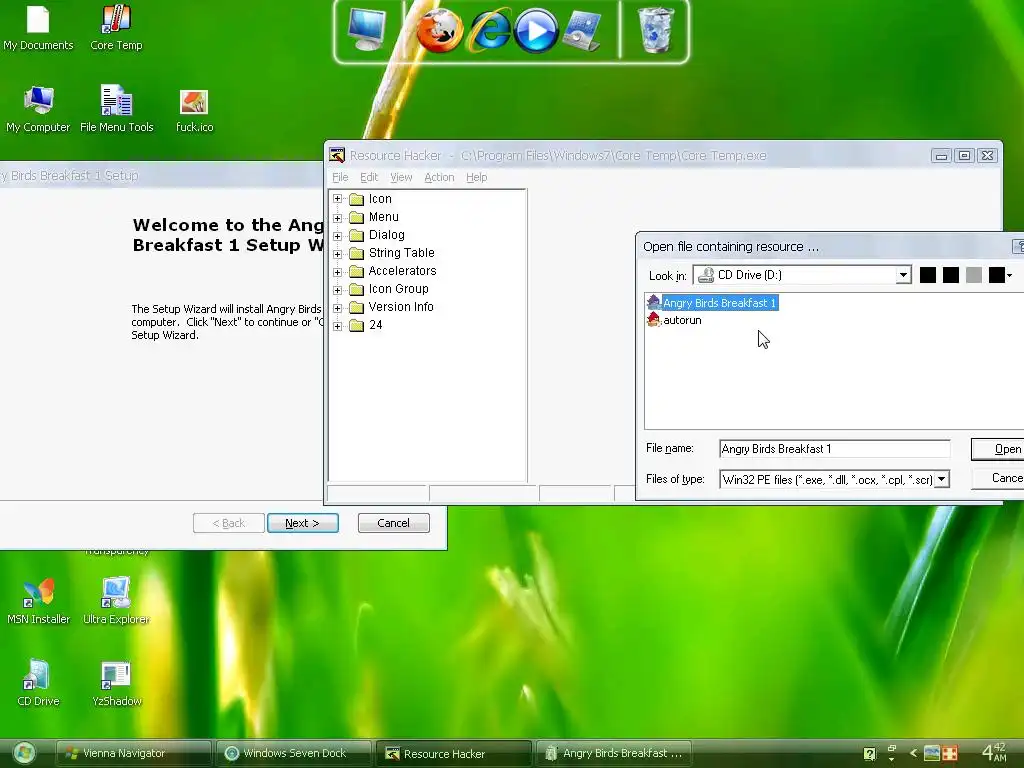Expand the Menu resource node

pos(338,217)
